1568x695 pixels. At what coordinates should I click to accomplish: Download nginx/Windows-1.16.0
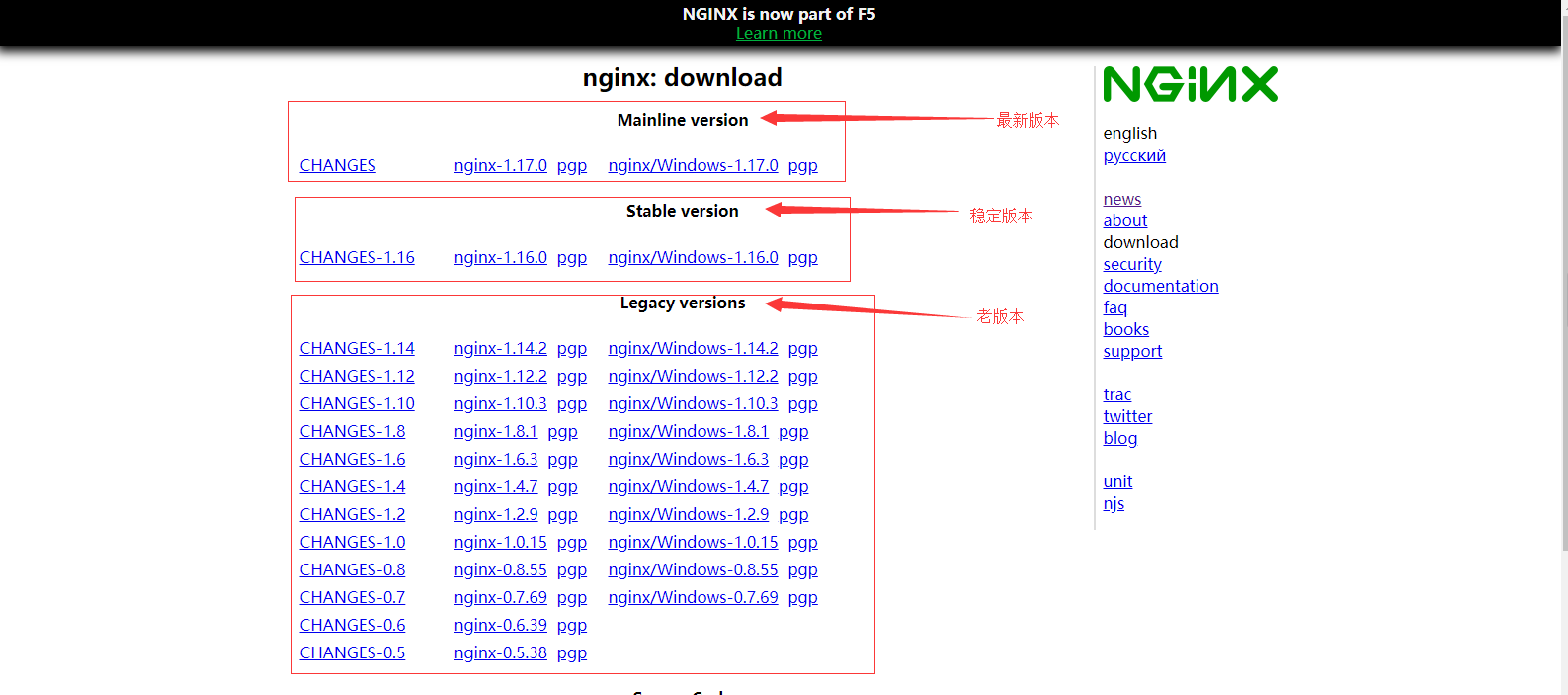point(693,257)
